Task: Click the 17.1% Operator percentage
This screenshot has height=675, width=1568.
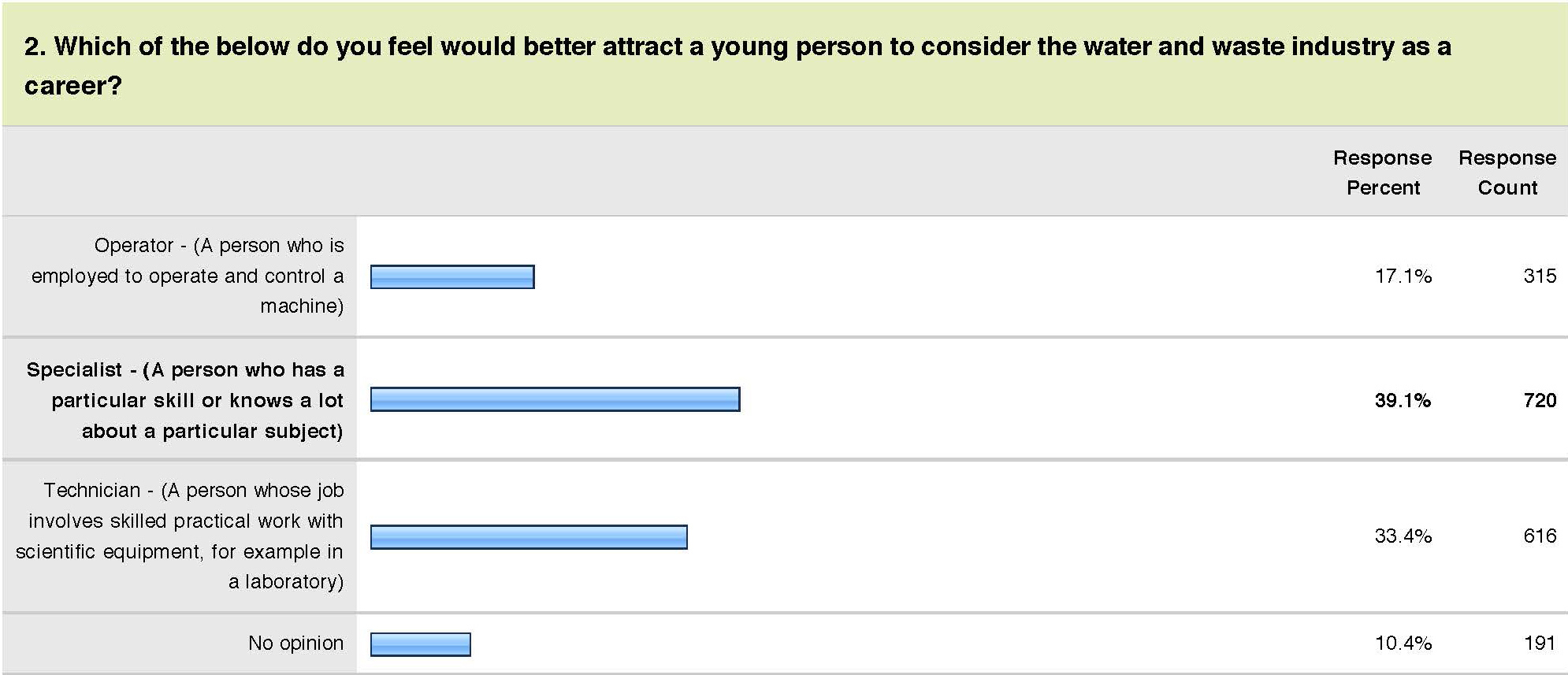Action: (x=1403, y=276)
